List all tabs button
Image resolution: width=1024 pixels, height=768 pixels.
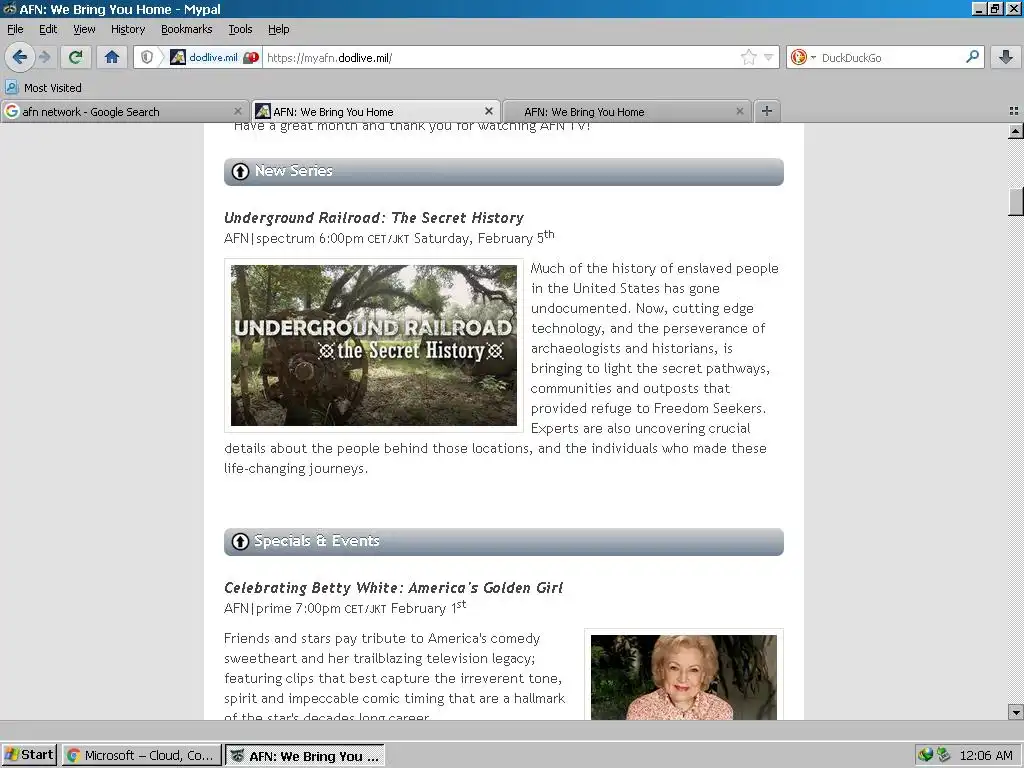(1014, 111)
